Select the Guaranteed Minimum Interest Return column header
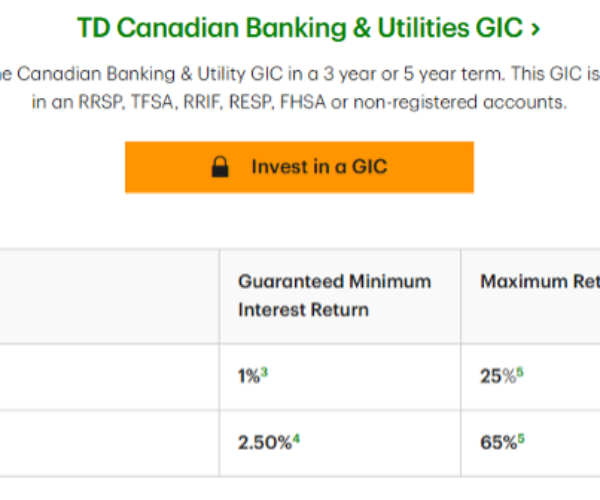This screenshot has height=500, width=600. click(x=334, y=295)
